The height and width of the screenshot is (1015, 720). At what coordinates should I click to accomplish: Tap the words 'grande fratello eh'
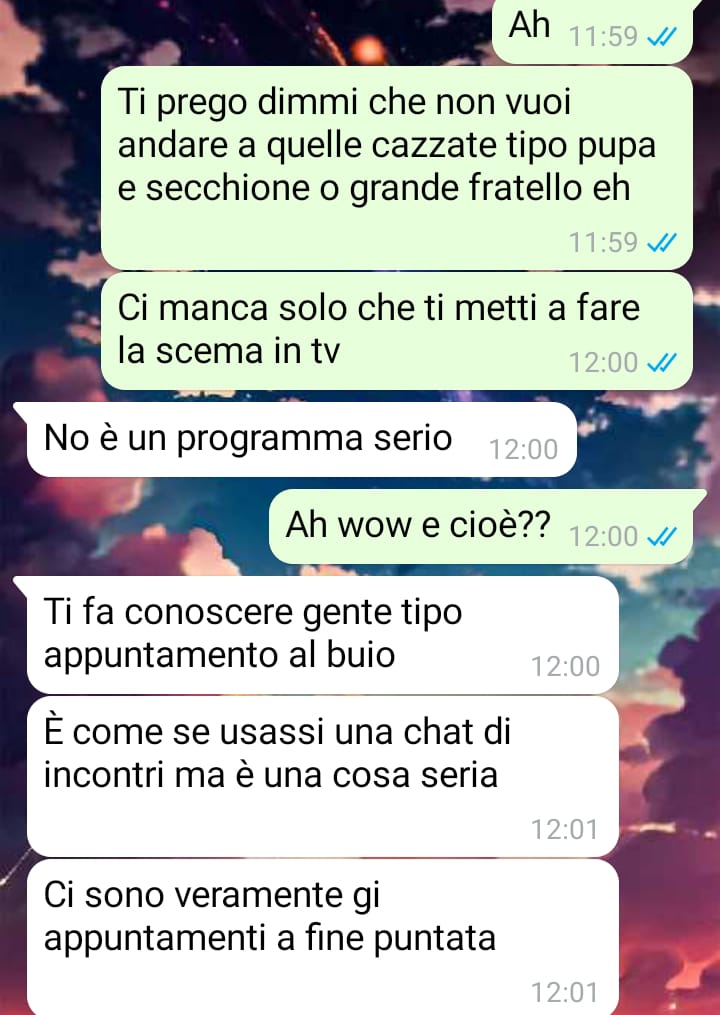(x=490, y=187)
